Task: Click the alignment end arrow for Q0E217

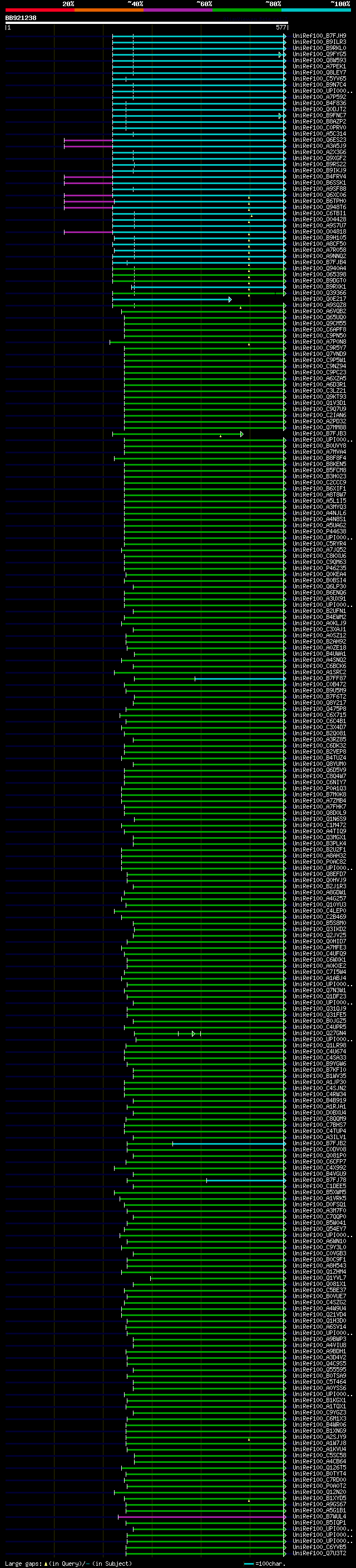Action: point(230,299)
